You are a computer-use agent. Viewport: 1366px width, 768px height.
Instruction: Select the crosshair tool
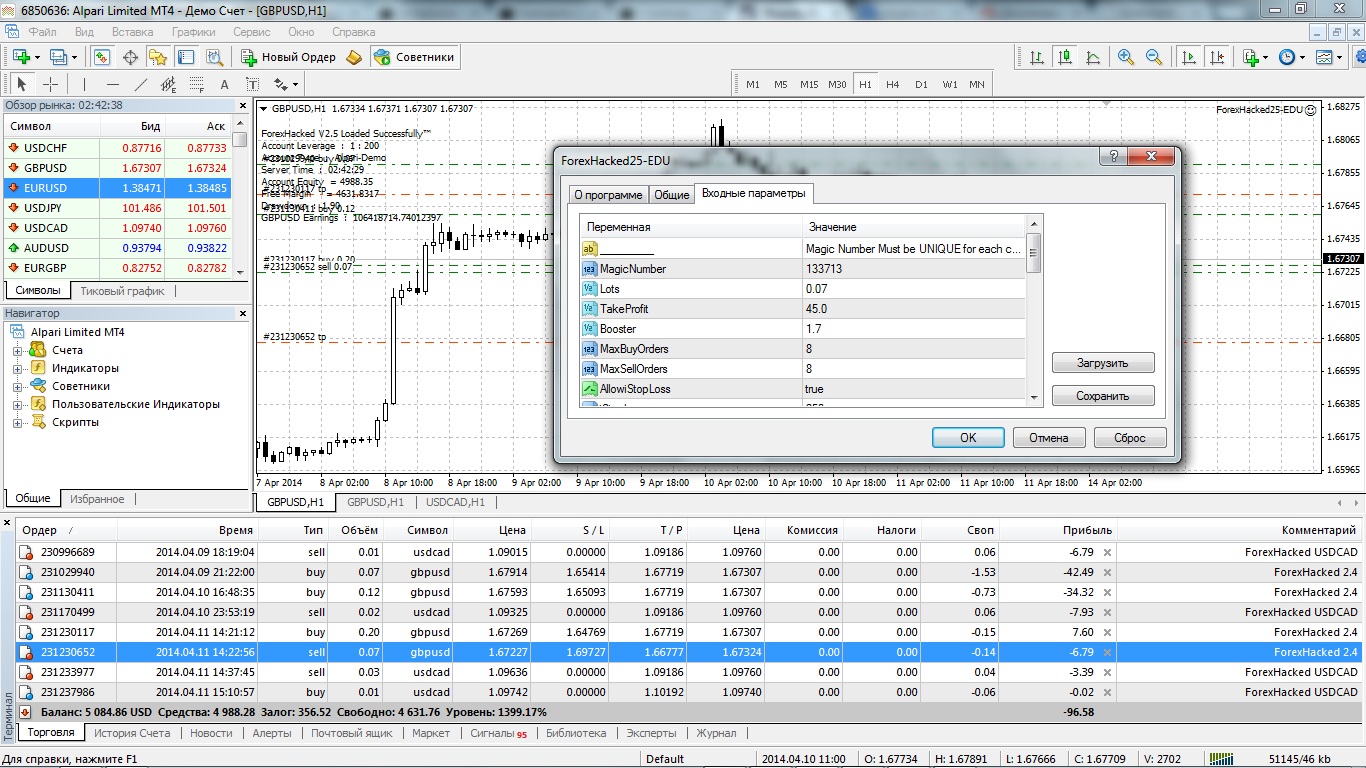pos(50,85)
